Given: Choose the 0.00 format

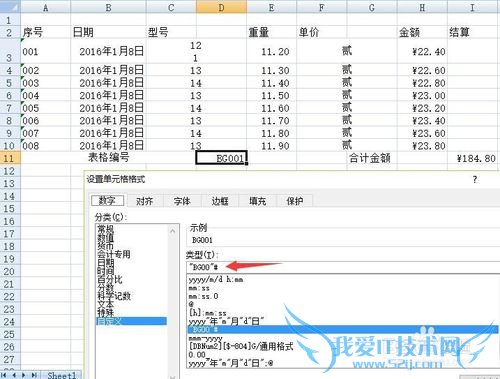Looking at the screenshot, I should coord(197,355).
